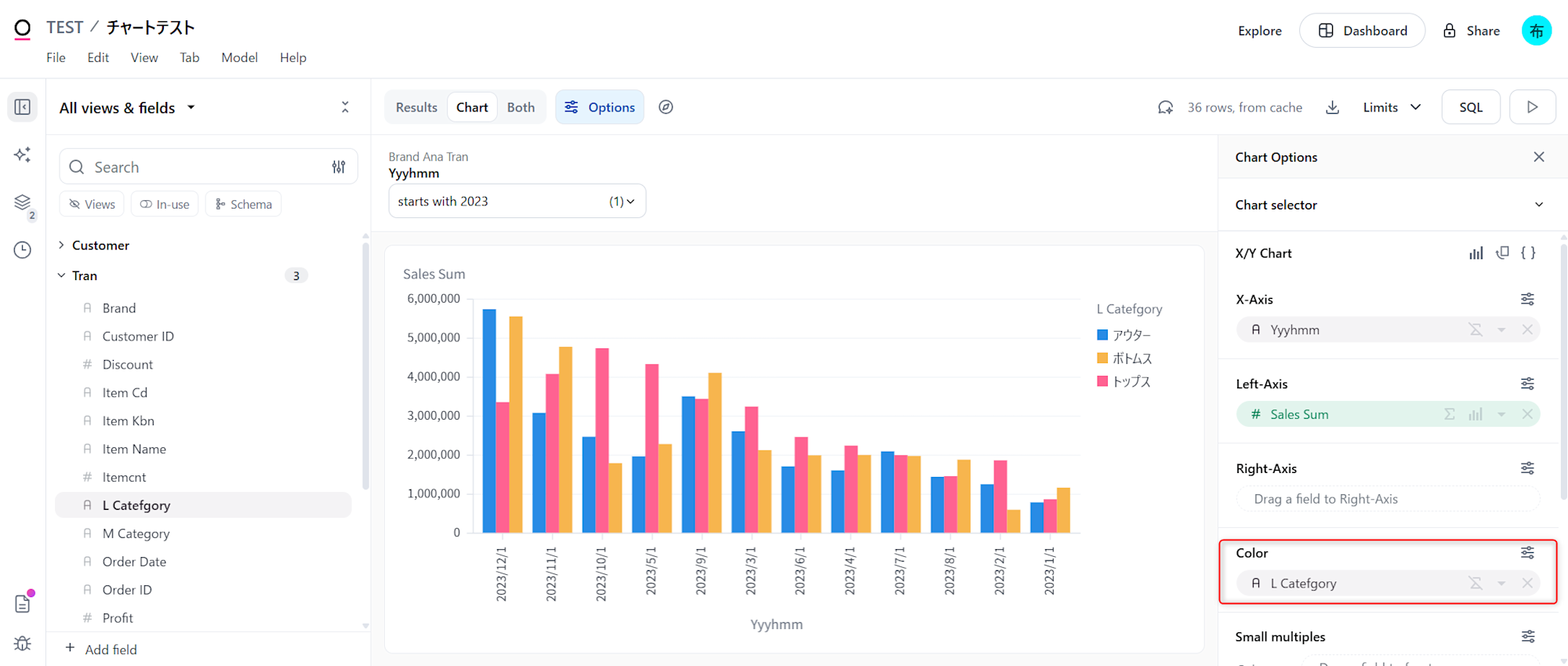1568x666 pixels.
Task: Open the compass icon next to Options
Action: [666, 107]
